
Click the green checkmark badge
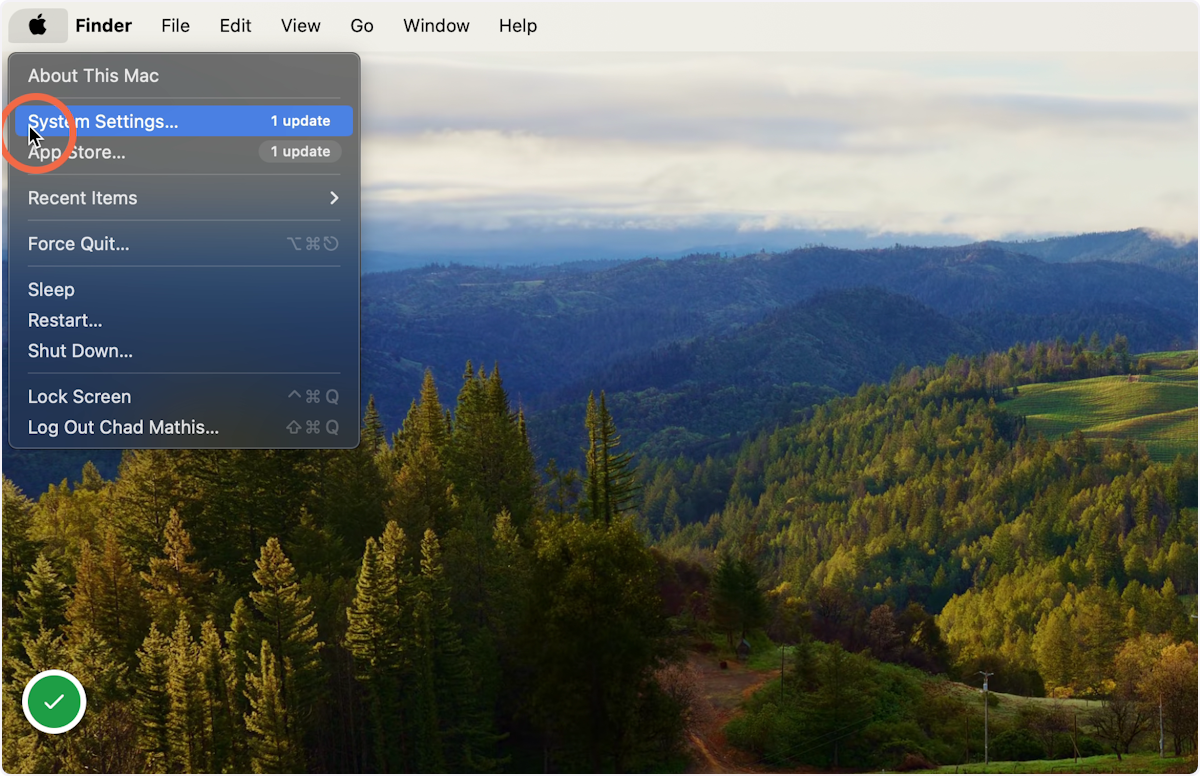click(53, 701)
